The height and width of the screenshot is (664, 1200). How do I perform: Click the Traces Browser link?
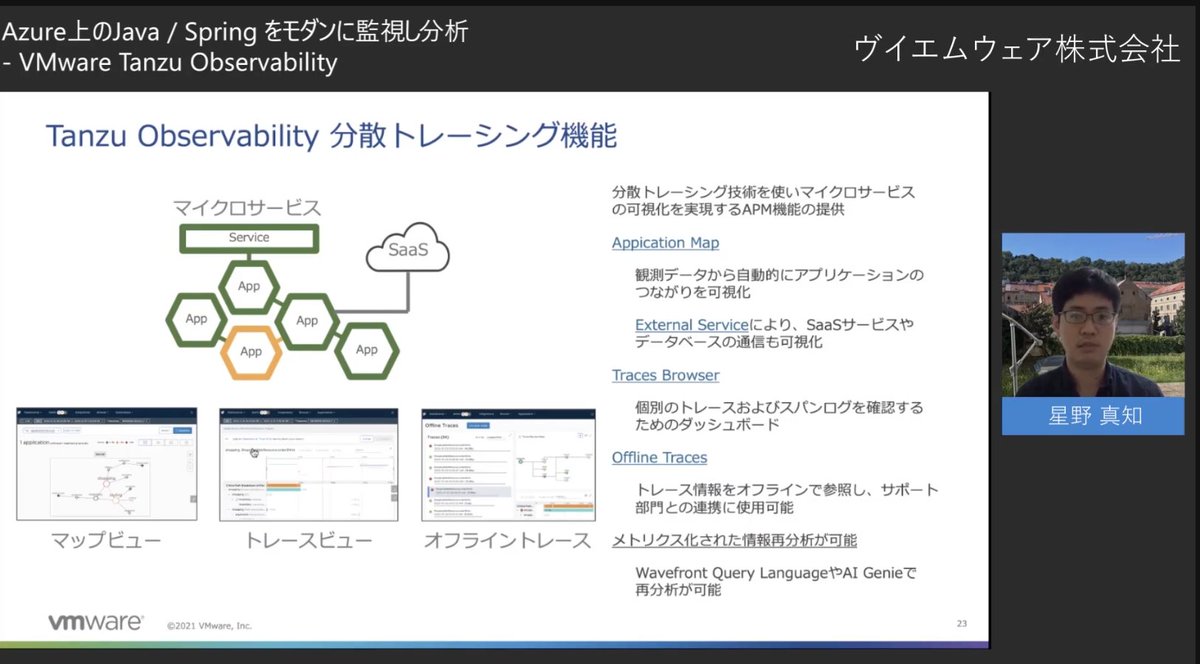click(x=665, y=375)
